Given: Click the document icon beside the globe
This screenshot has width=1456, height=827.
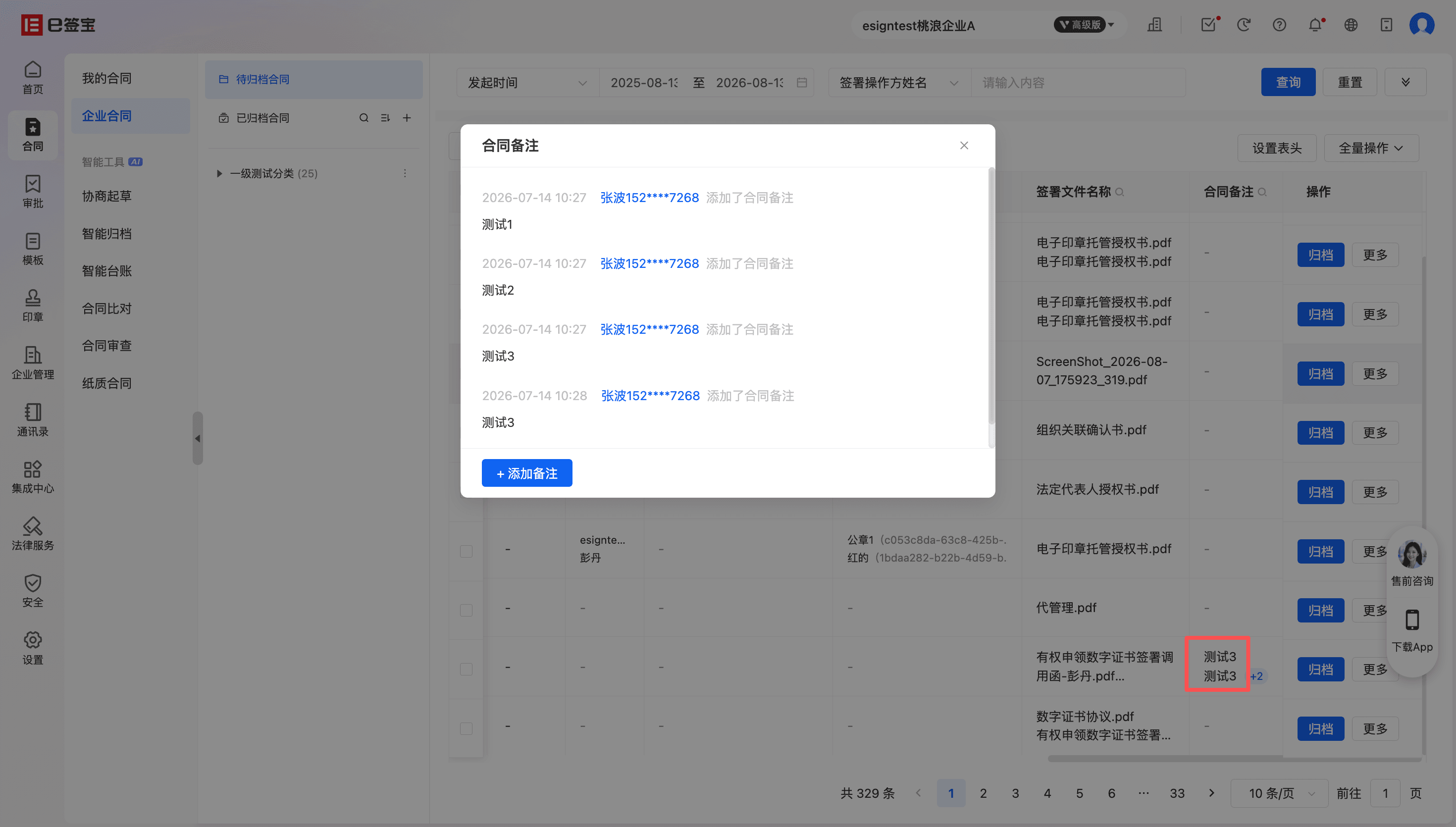Looking at the screenshot, I should pyautogui.click(x=1386, y=24).
